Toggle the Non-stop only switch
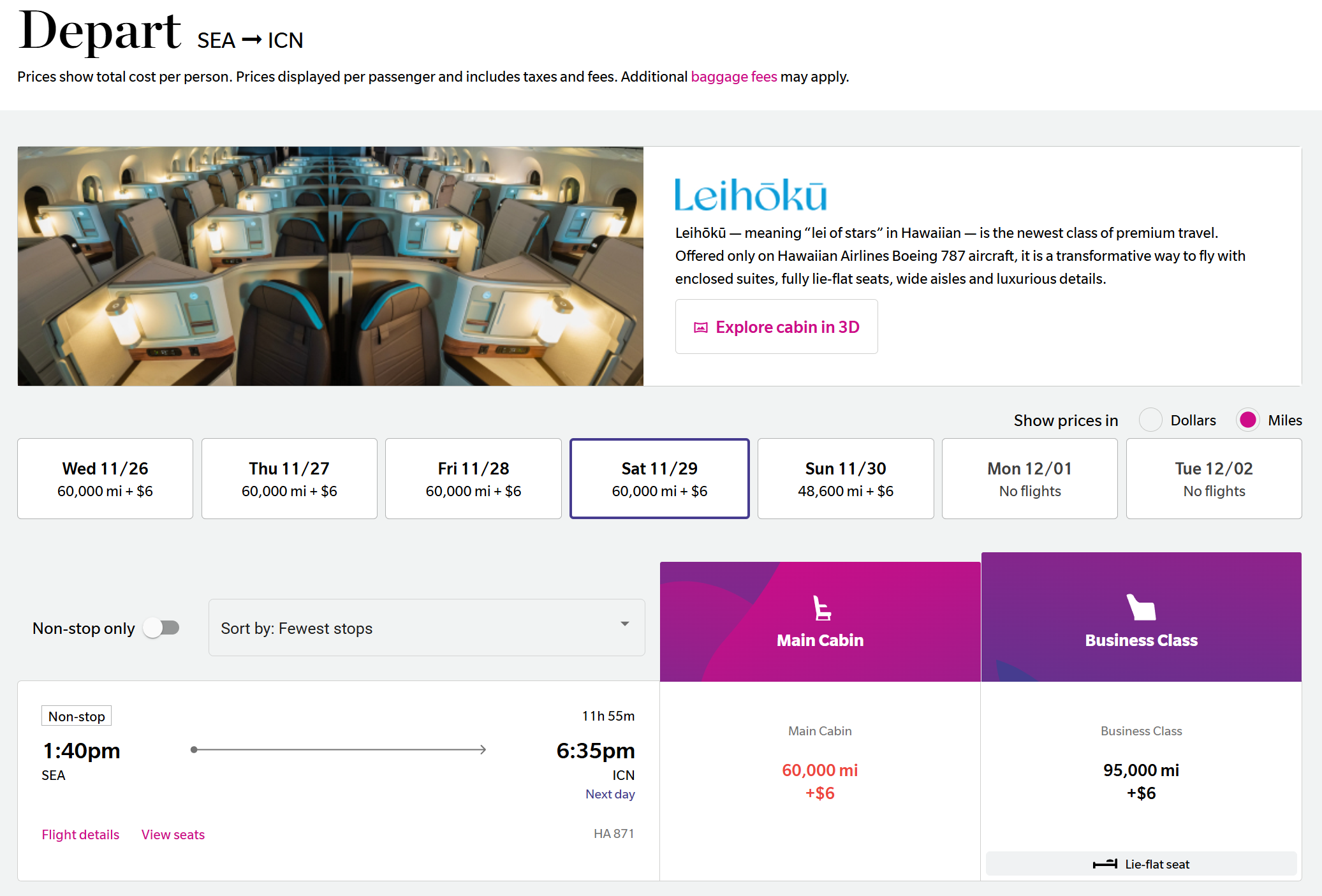The image size is (1322, 896). tap(161, 628)
